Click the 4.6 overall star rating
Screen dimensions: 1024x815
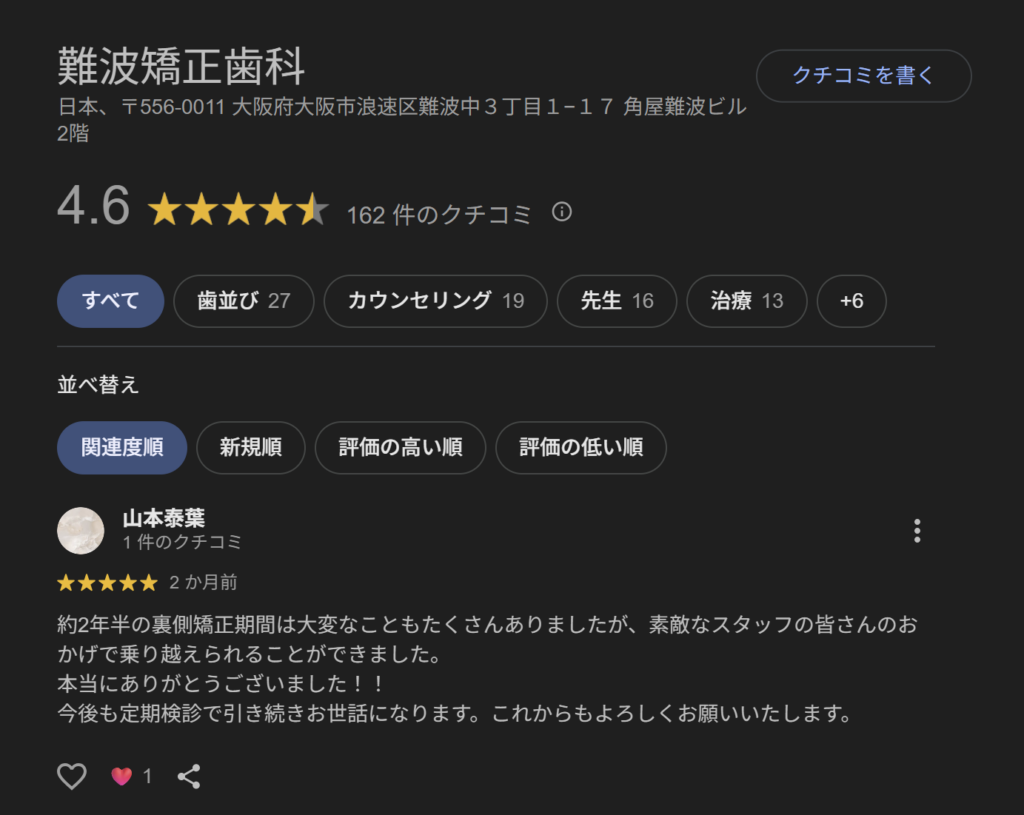coord(238,211)
